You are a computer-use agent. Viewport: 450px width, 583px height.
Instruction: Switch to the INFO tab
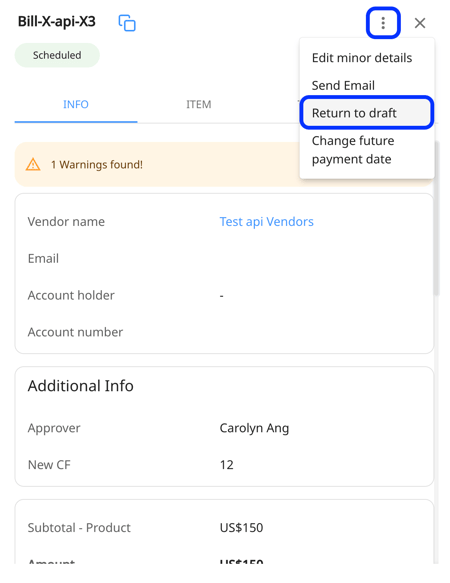76,104
